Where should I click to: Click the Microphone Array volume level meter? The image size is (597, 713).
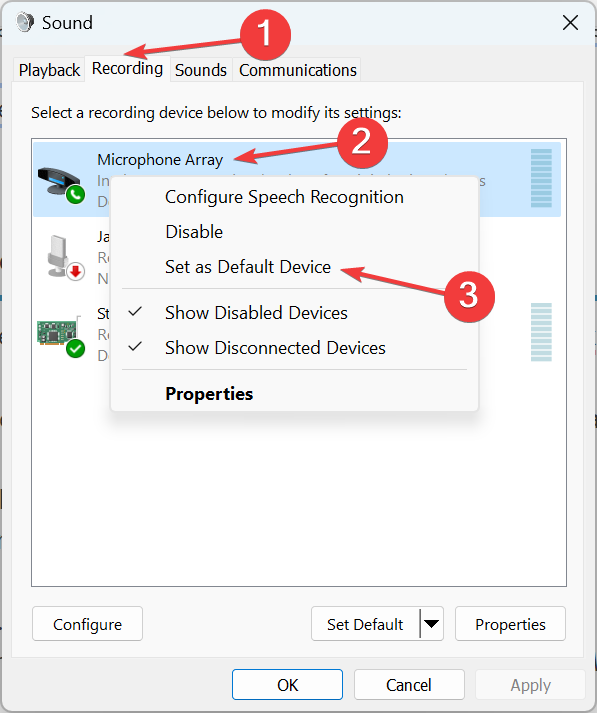pos(541,178)
